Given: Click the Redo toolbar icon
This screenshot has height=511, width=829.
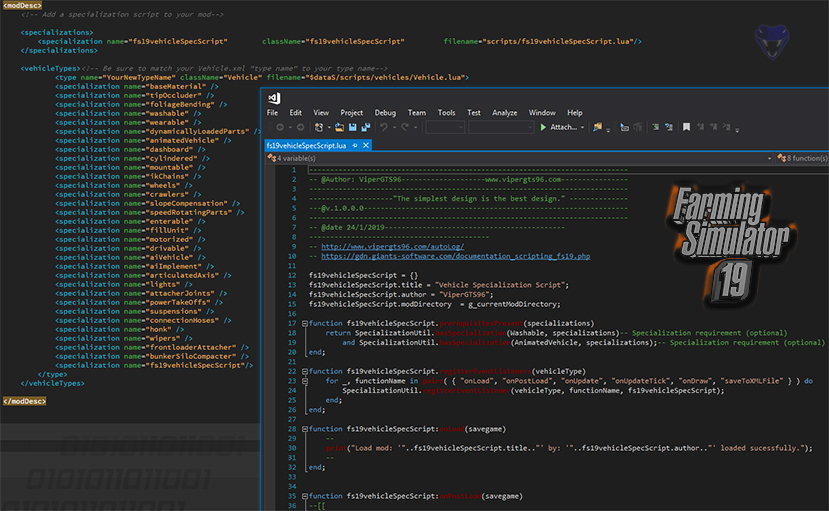Looking at the screenshot, I should [x=405, y=127].
